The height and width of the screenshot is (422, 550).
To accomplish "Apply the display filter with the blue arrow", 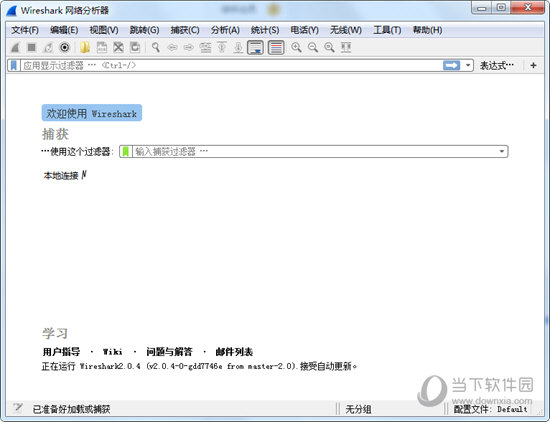I will click(x=451, y=65).
